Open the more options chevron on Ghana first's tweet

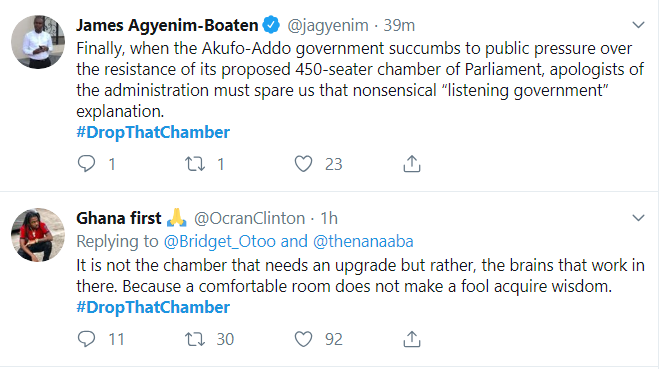coord(638,218)
